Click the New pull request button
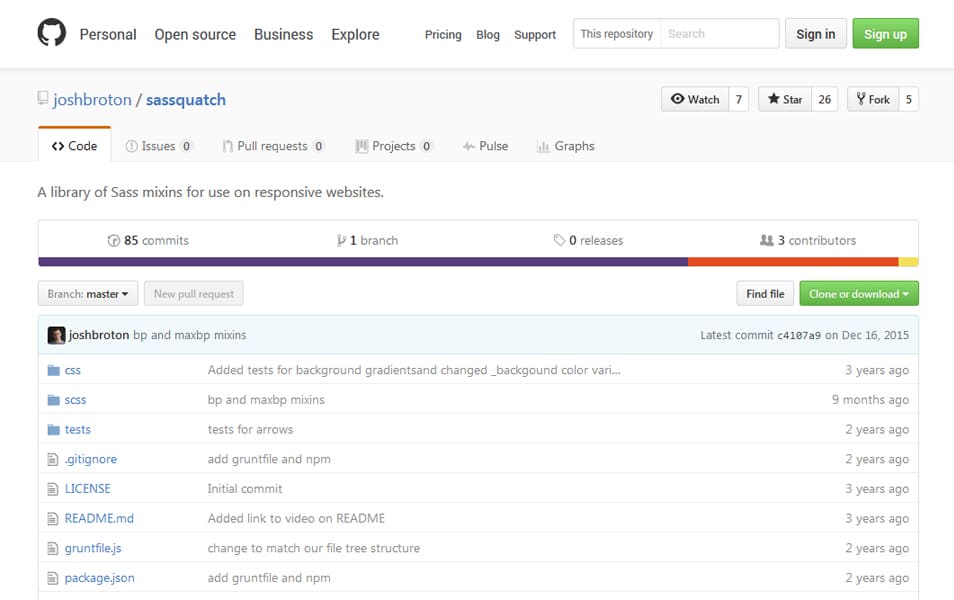This screenshot has height=600, width=954. pos(193,294)
